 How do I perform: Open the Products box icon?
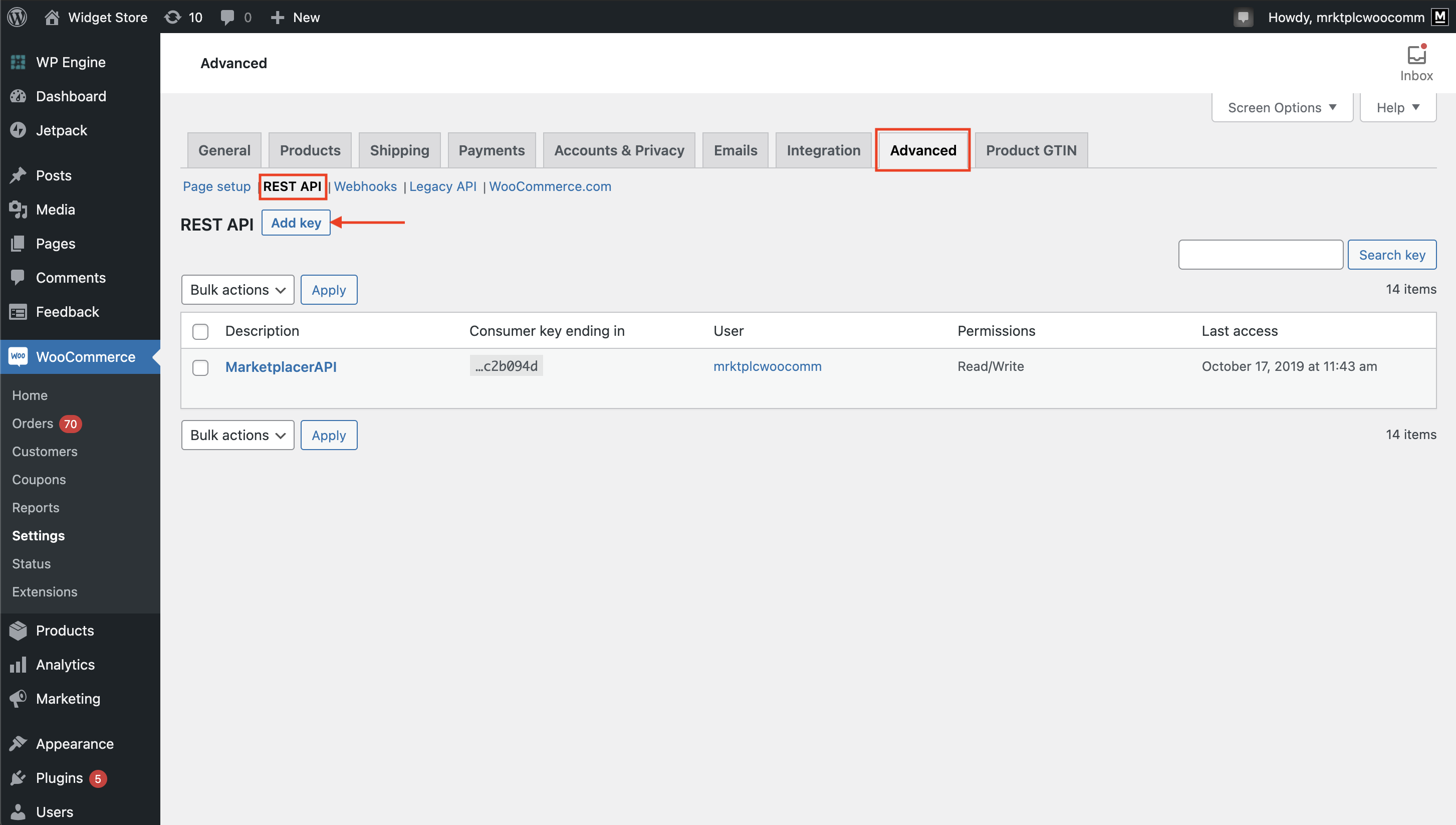tap(18, 631)
